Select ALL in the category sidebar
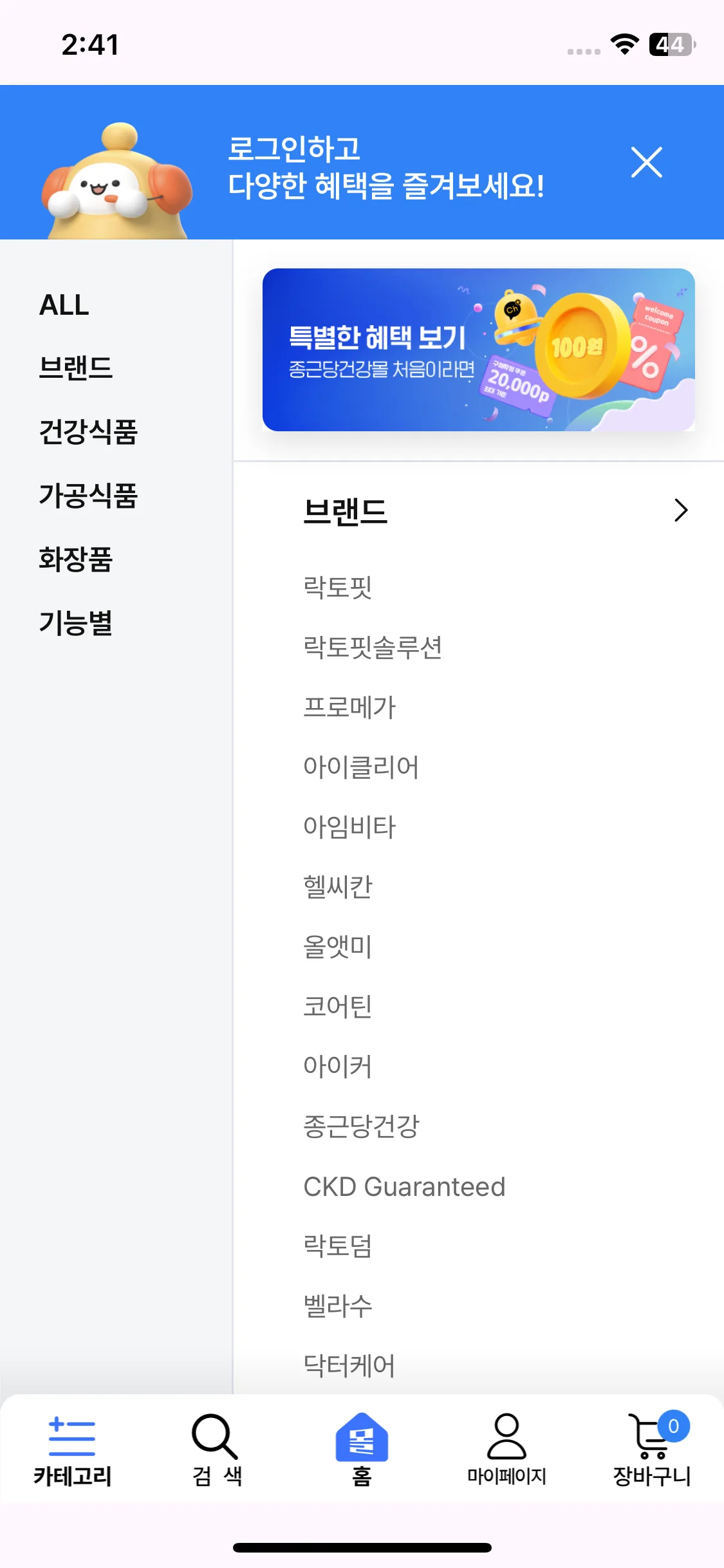The image size is (724, 1568). 64,305
